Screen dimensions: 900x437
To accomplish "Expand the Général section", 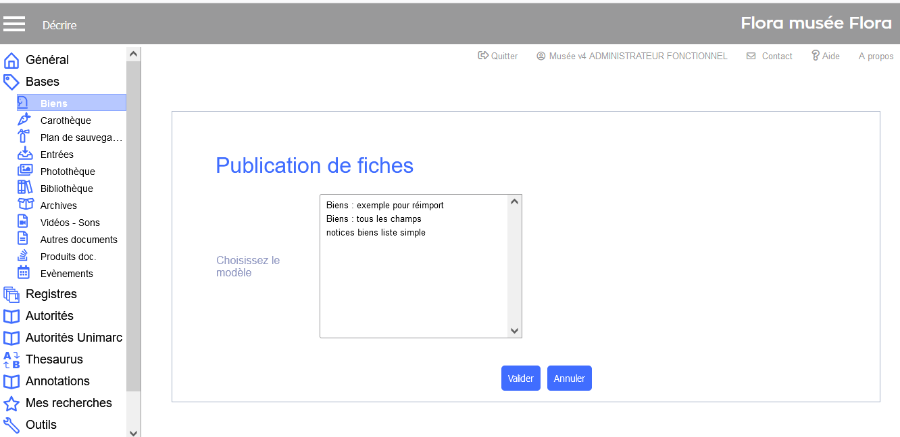I will point(47,60).
